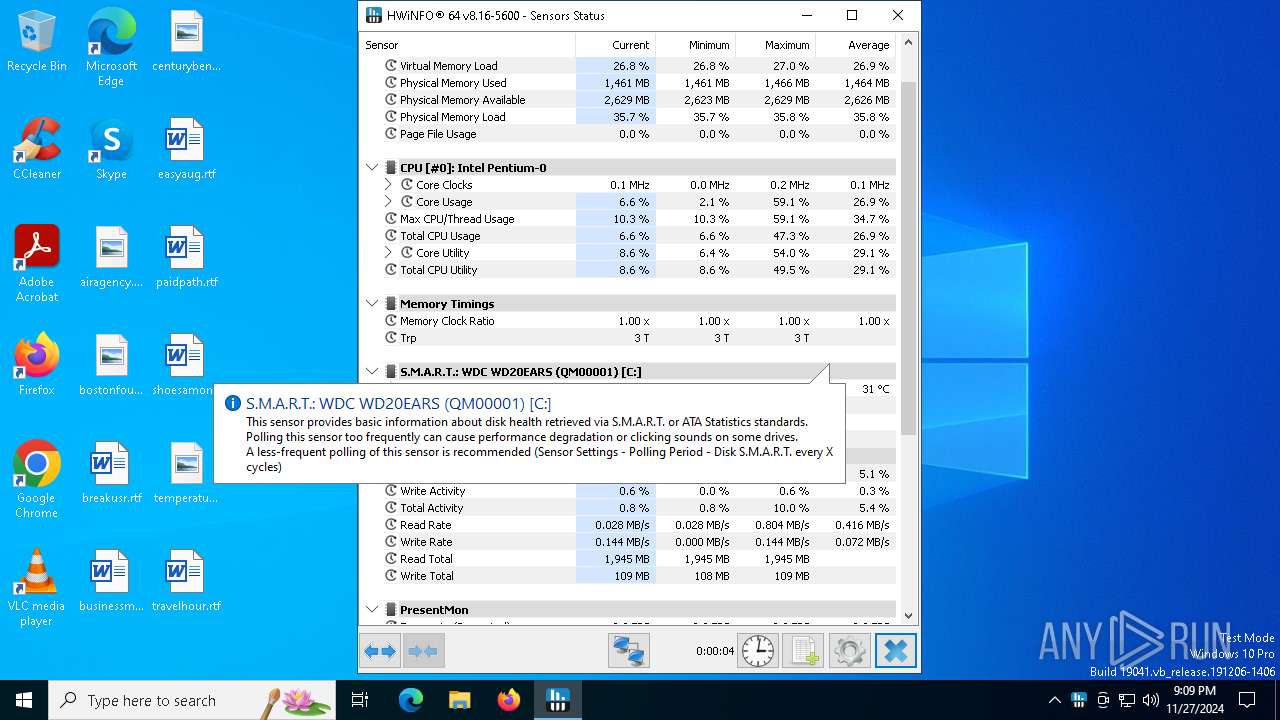Viewport: 1280px width, 720px height.
Task: Show hidden tray icons chevron
Action: 1054,700
